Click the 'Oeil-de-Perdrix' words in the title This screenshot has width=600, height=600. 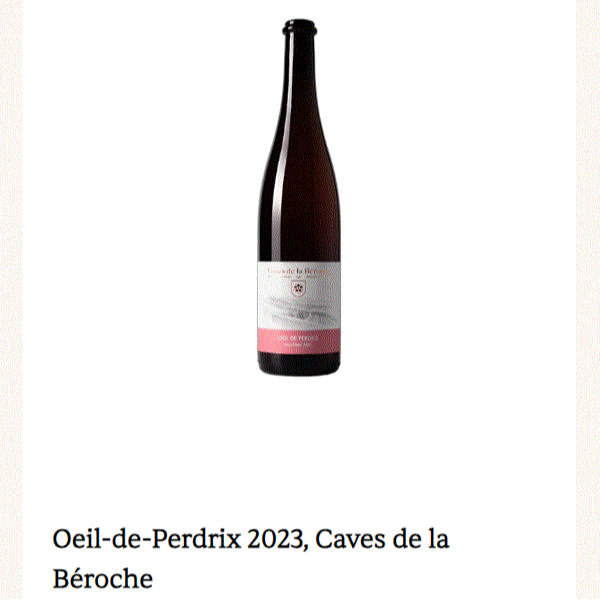(147, 539)
